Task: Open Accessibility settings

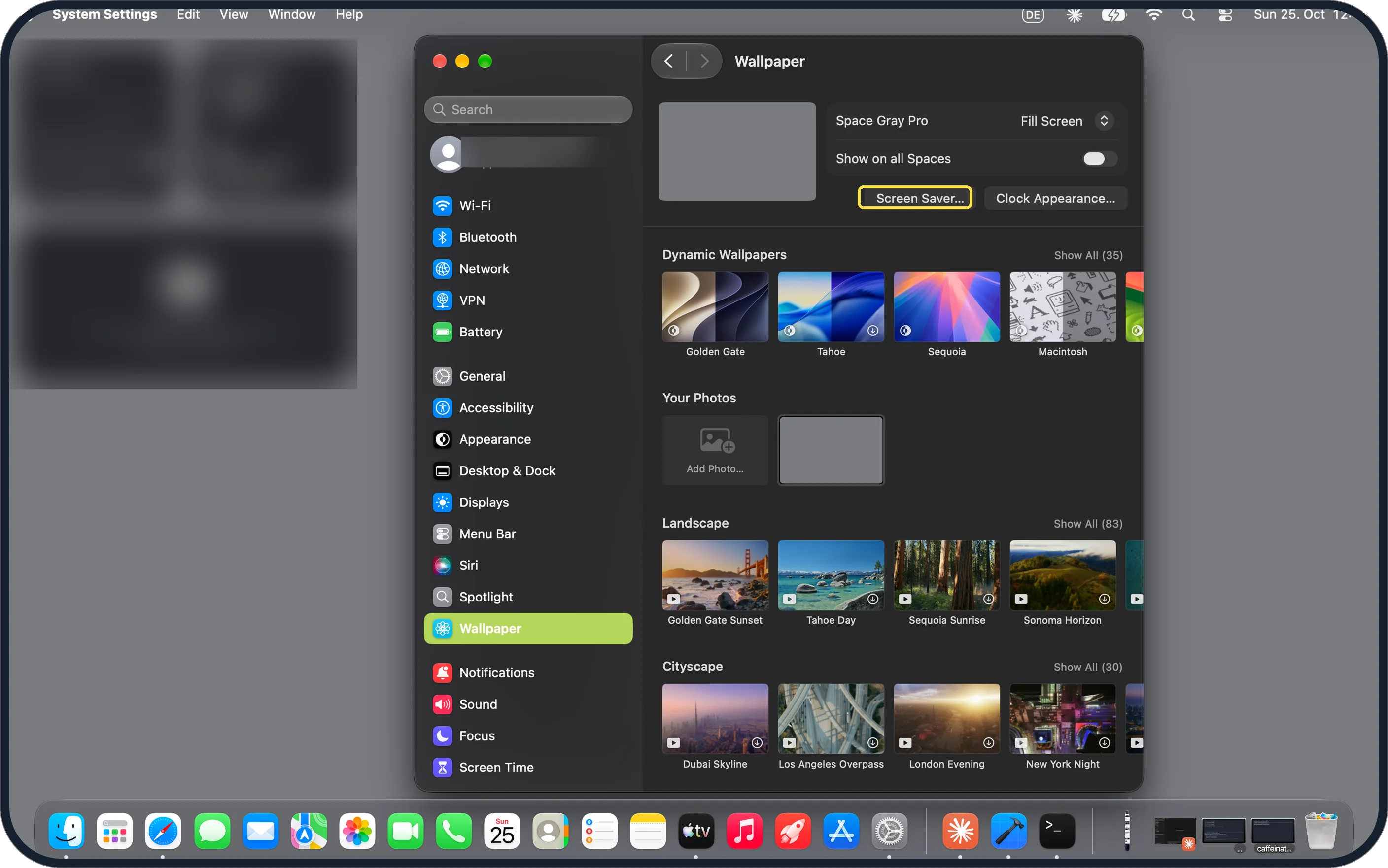Action: coord(528,407)
